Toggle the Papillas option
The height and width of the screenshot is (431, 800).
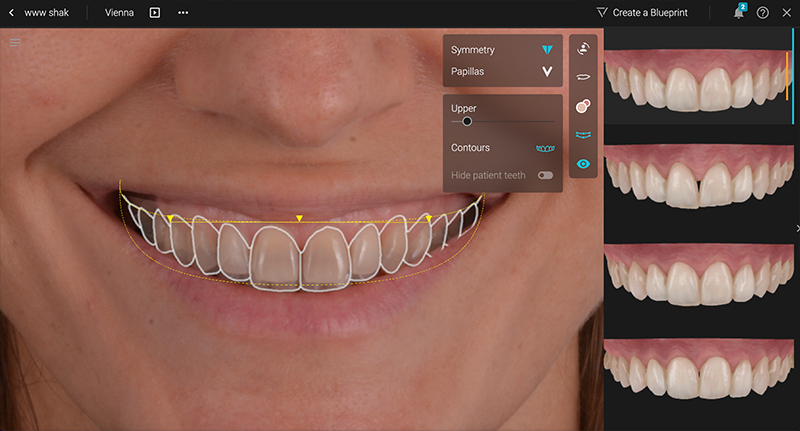546,72
